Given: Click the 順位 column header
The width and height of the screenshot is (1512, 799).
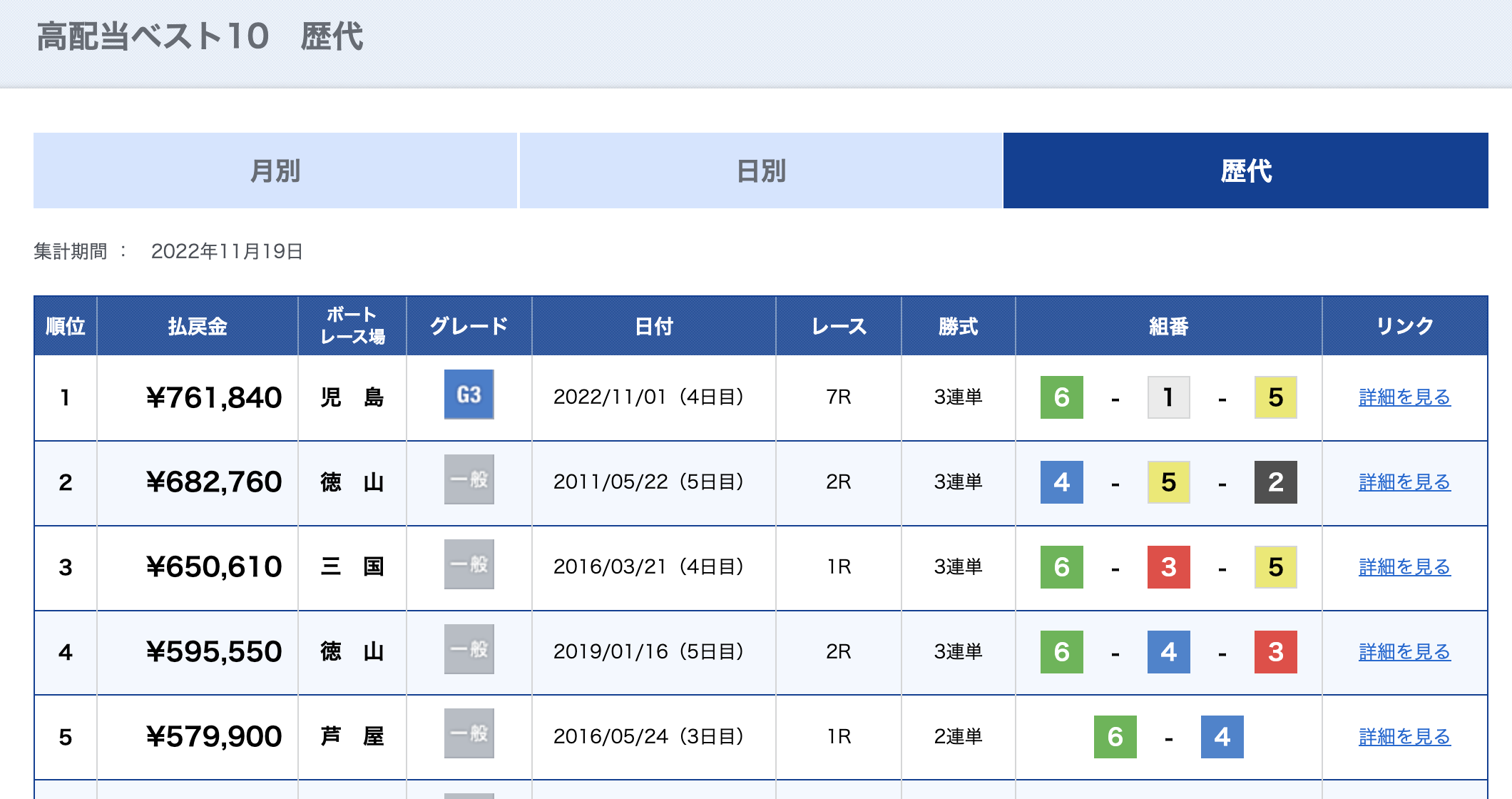Looking at the screenshot, I should pos(66,326).
